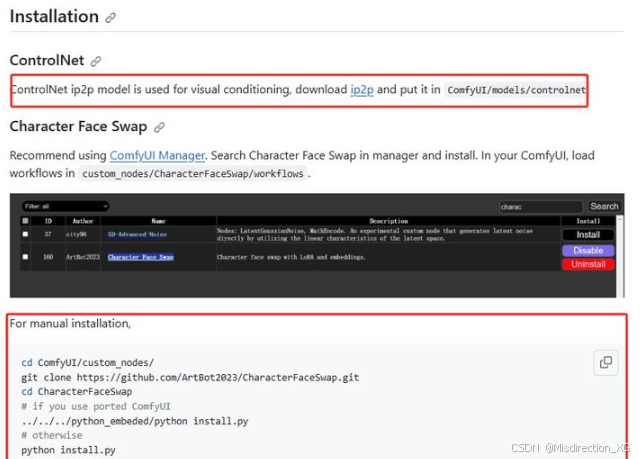Click the python_embeded install.py command line
Screen dimensions: 642x459
pos(135,421)
